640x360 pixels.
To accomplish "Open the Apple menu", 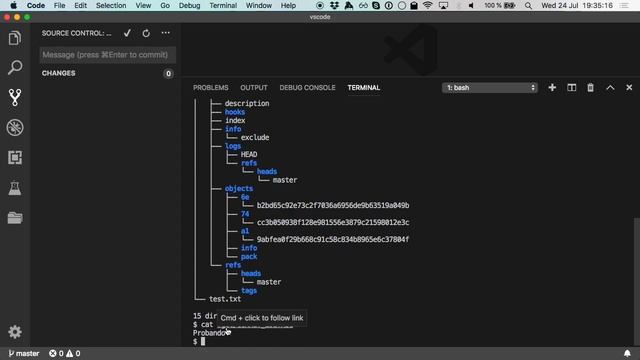I will pos(13,5).
